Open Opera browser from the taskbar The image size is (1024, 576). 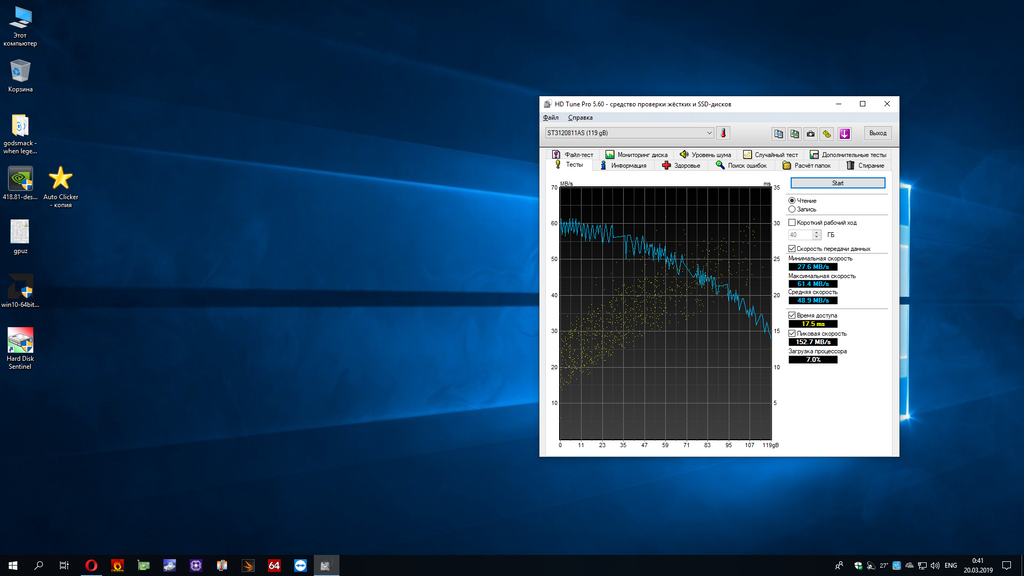tap(91, 565)
